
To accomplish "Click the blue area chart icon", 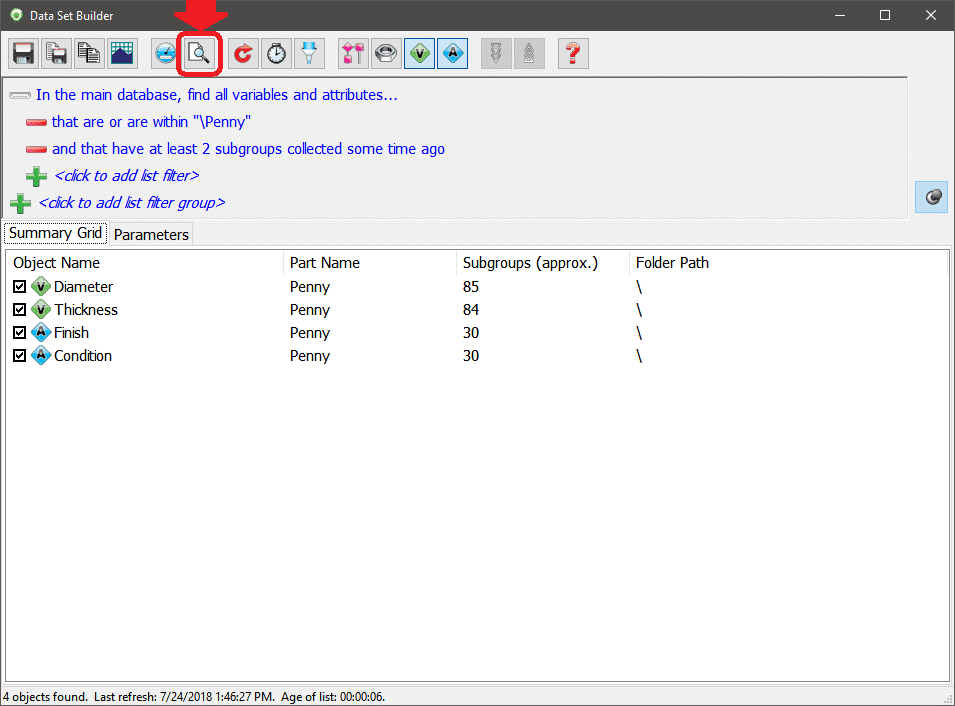I will (x=122, y=54).
